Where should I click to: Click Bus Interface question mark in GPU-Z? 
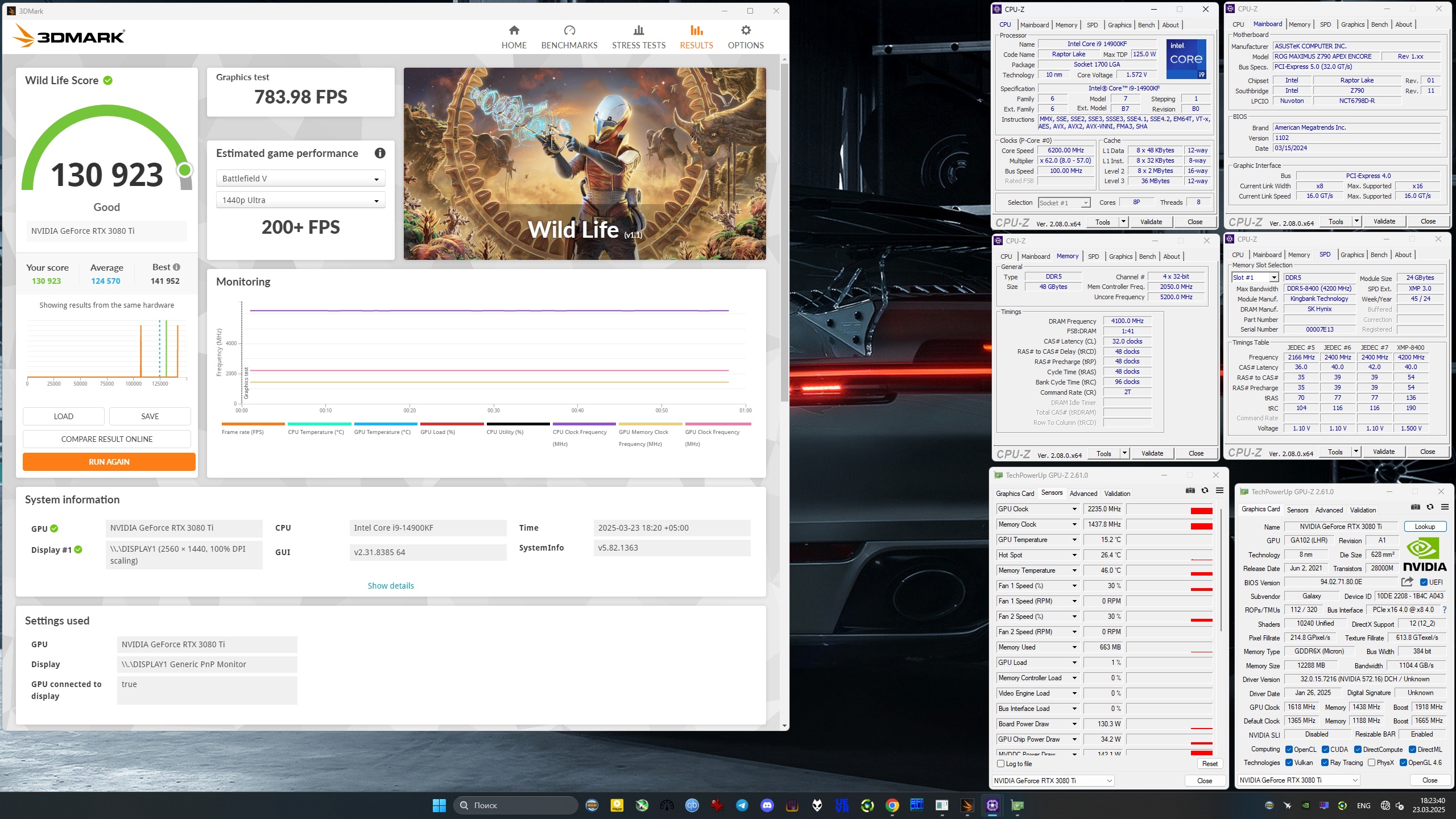(x=1444, y=610)
